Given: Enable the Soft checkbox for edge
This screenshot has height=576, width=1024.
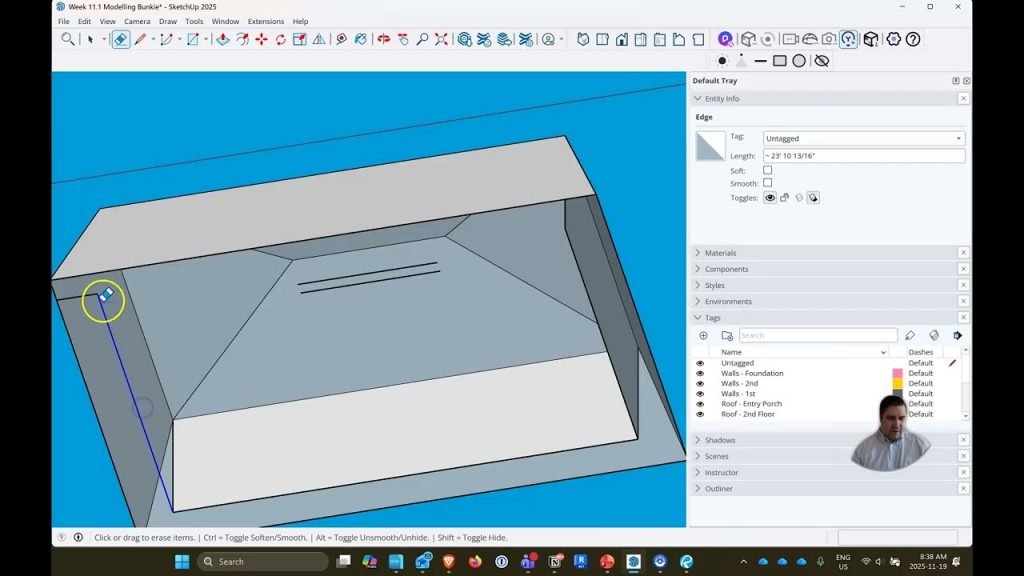Looking at the screenshot, I should (767, 170).
